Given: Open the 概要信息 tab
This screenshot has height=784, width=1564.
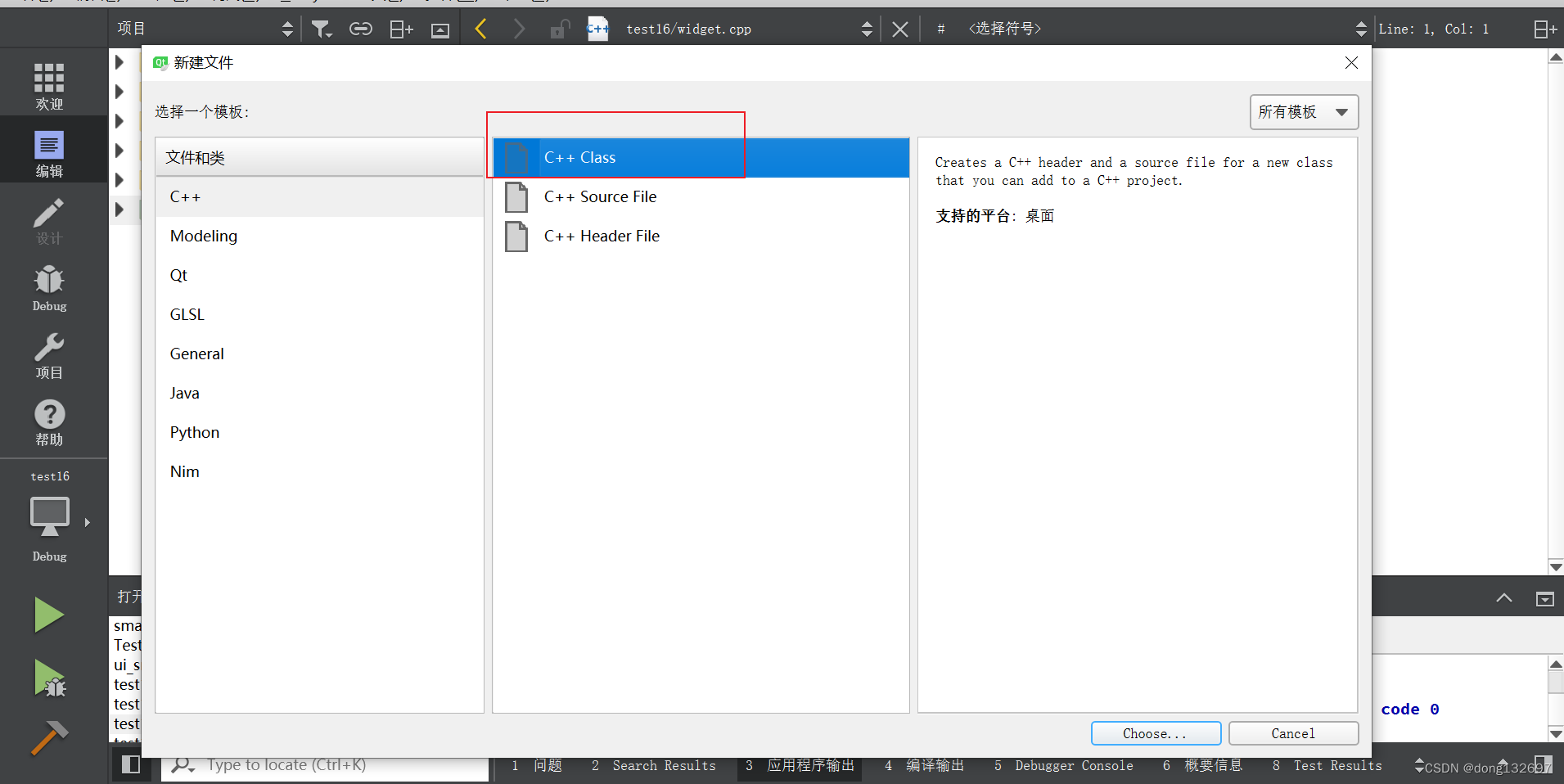Looking at the screenshot, I should click(x=1203, y=766).
